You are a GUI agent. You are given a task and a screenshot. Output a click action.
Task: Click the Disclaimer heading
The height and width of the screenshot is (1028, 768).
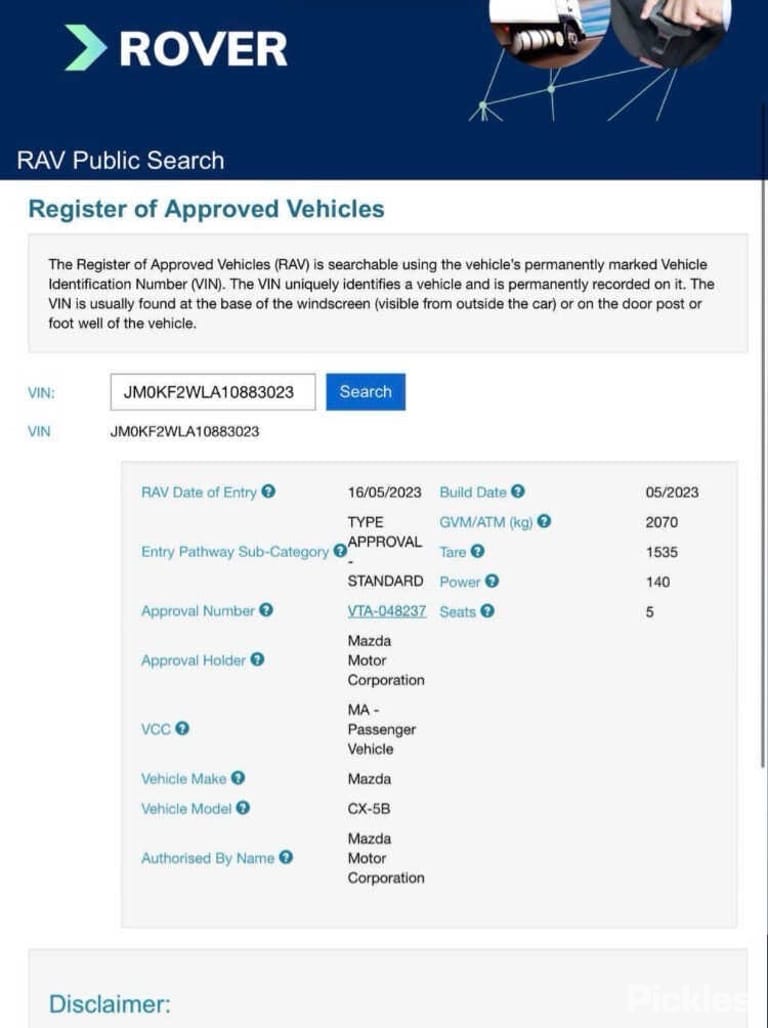pyautogui.click(x=110, y=1004)
